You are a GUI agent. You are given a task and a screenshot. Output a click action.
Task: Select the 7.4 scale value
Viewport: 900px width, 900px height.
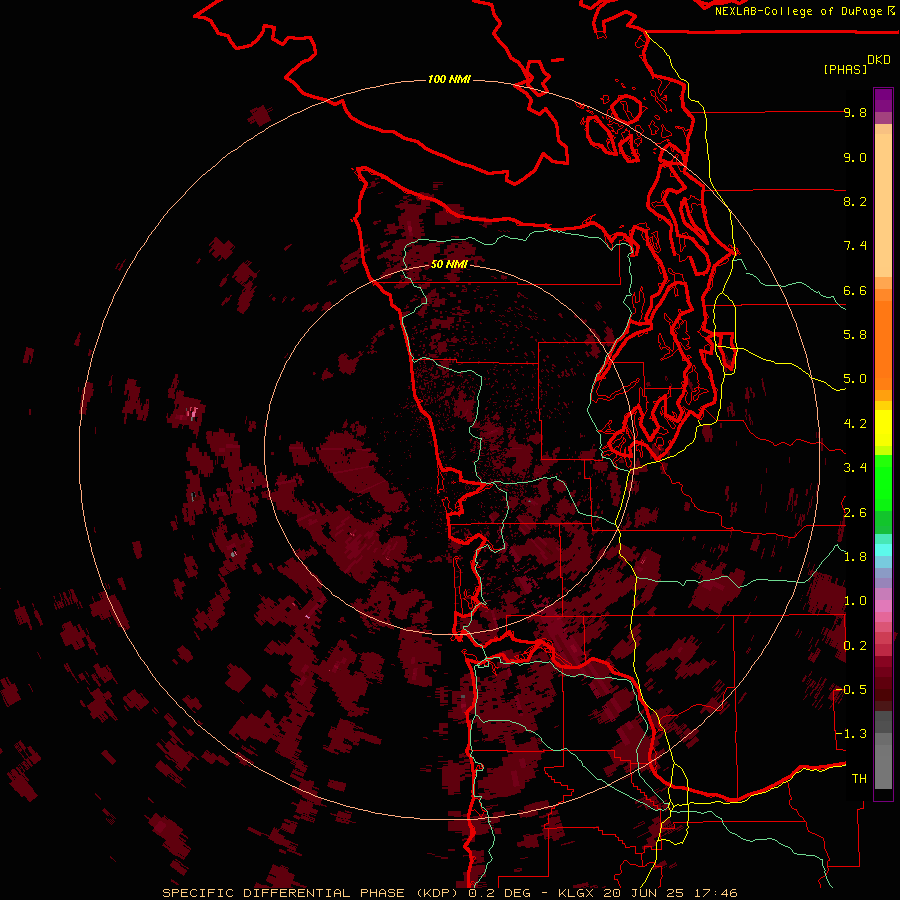click(x=855, y=246)
